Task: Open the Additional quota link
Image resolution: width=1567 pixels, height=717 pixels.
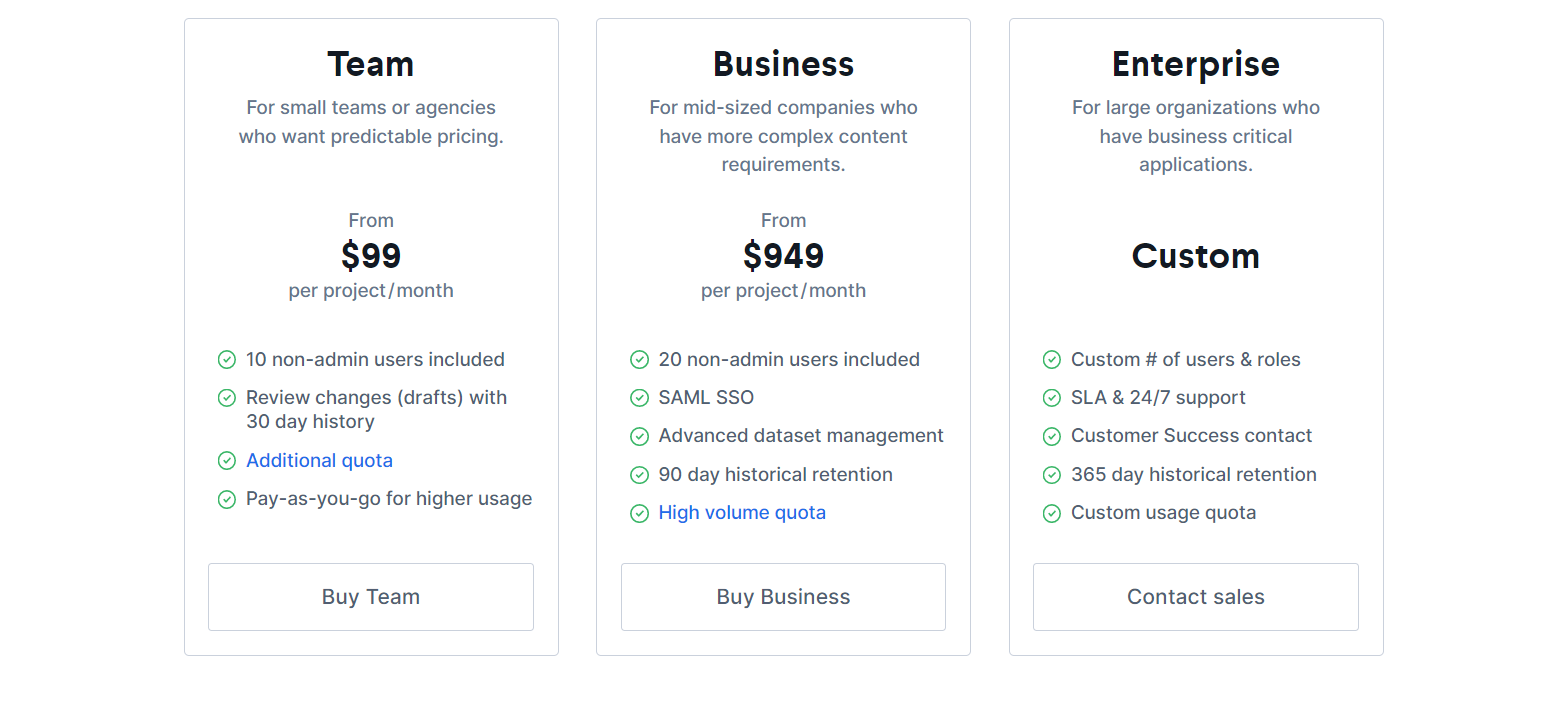Action: pos(319,460)
